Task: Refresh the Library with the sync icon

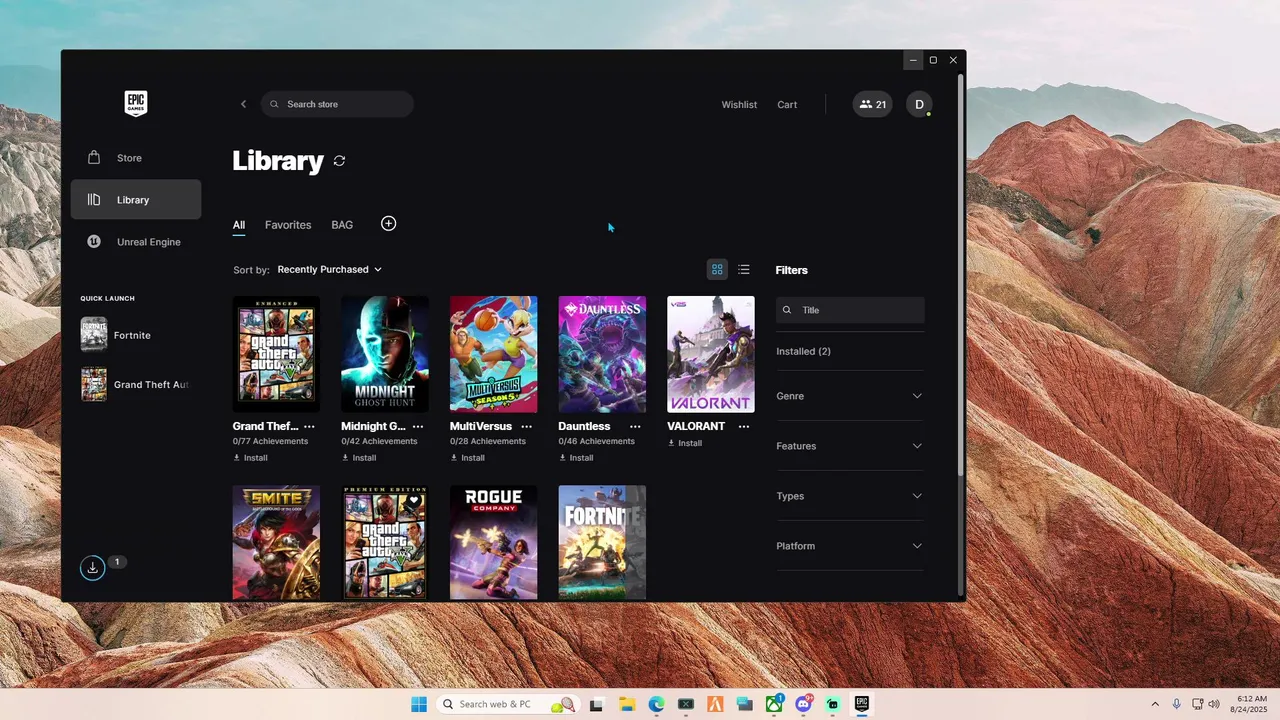Action: pos(339,161)
